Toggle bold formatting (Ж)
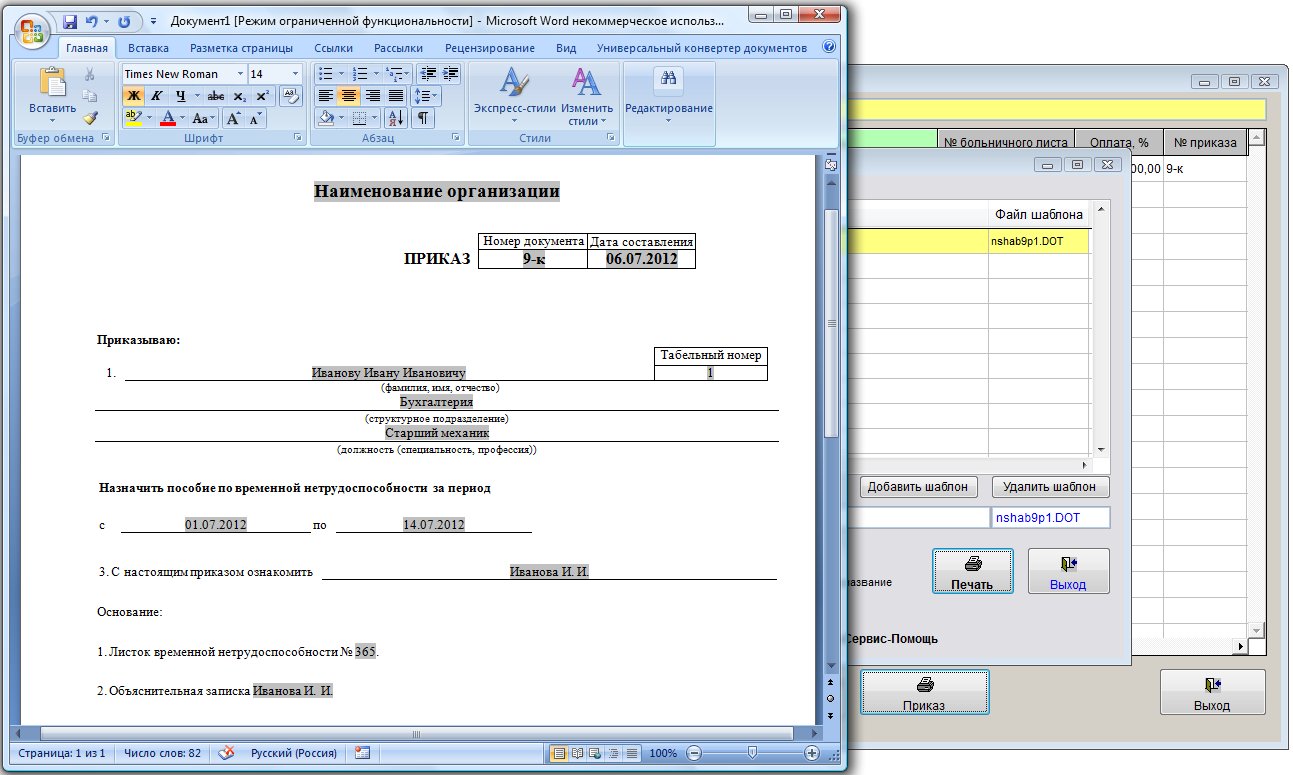Image resolution: width=1293 pixels, height=775 pixels. point(133,96)
